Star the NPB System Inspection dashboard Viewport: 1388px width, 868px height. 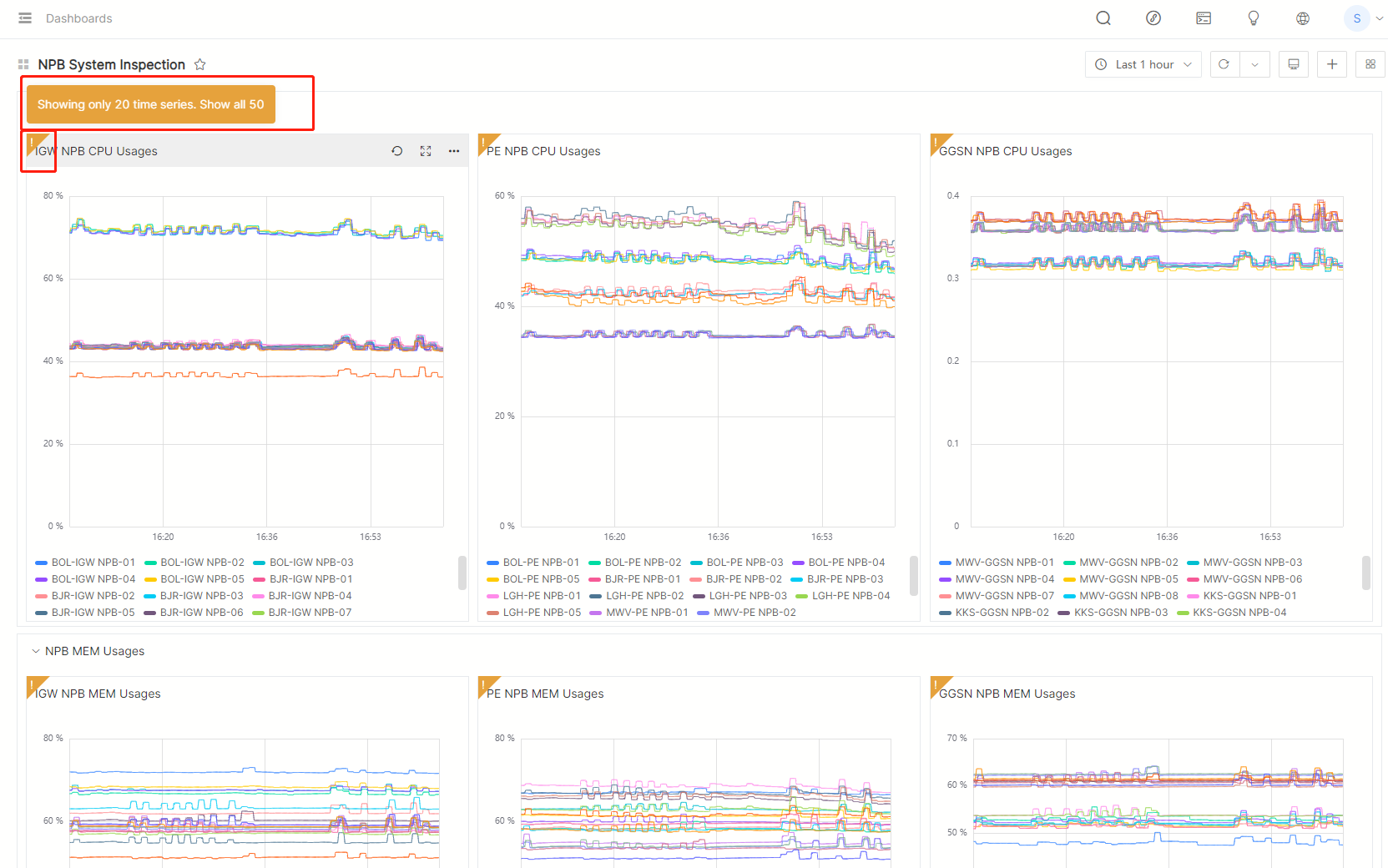[x=200, y=64]
